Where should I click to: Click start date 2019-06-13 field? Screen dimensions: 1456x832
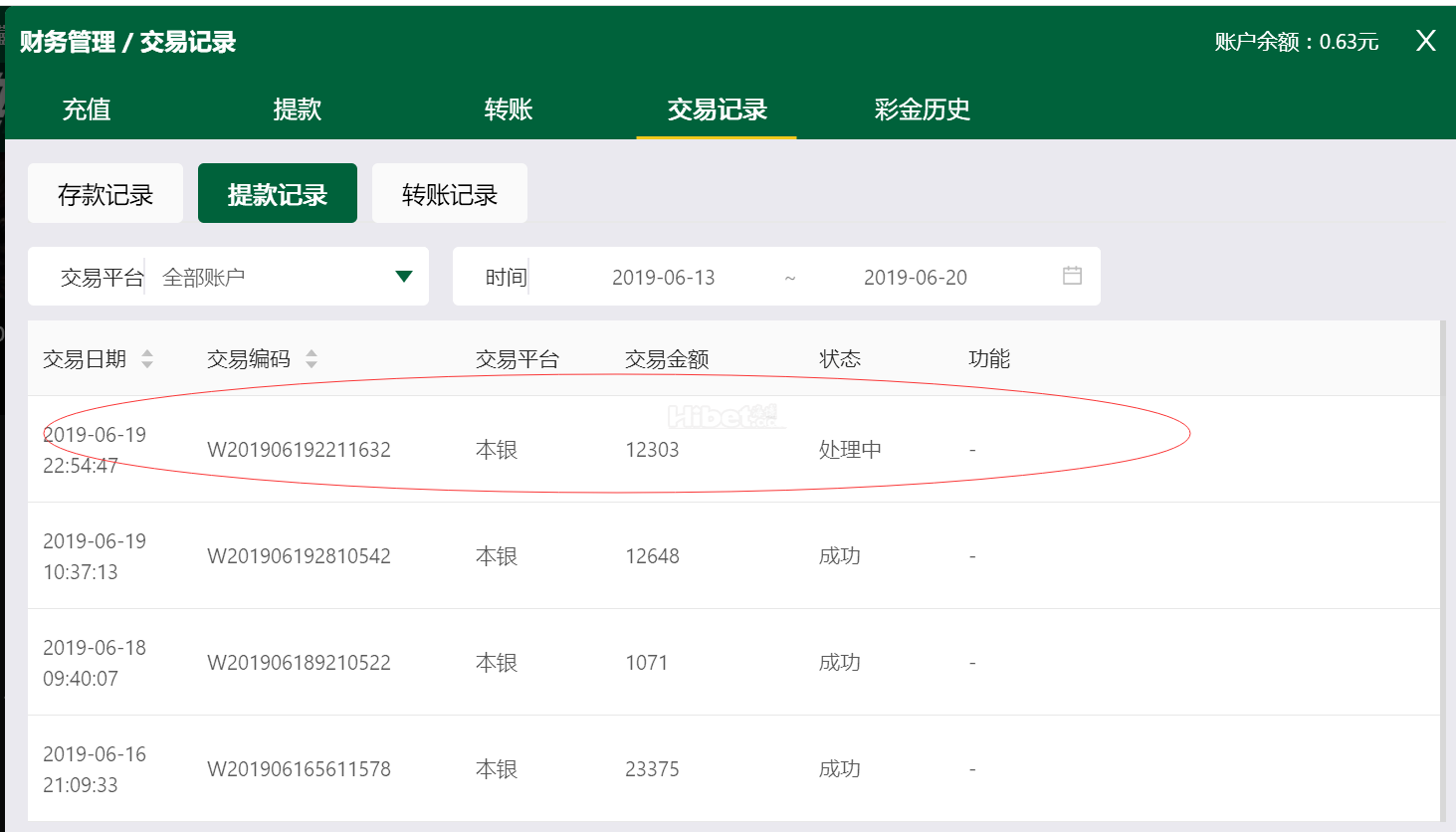click(663, 278)
